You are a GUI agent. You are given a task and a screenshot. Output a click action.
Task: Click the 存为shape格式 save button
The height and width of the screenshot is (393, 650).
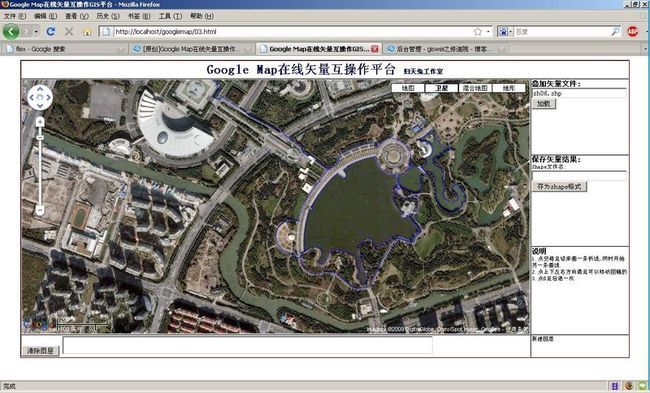point(559,187)
